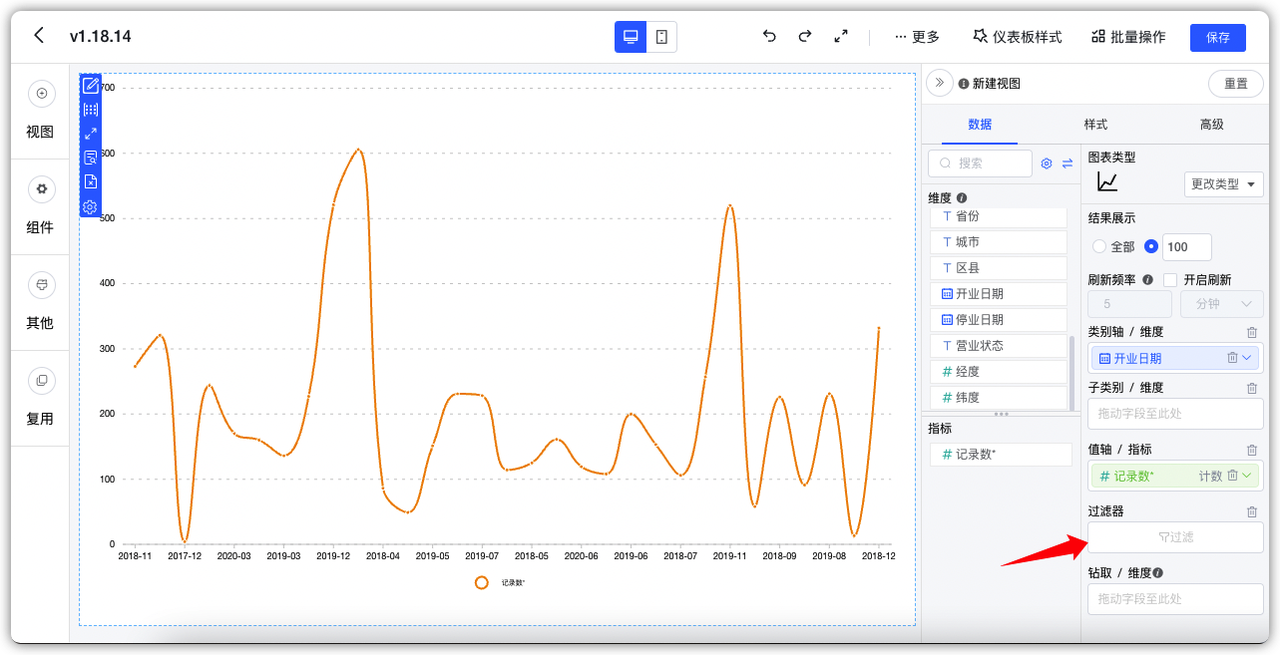Screen dimensions: 1280x655
Task: Open the 分钟 unit dropdown
Action: coord(1222,304)
